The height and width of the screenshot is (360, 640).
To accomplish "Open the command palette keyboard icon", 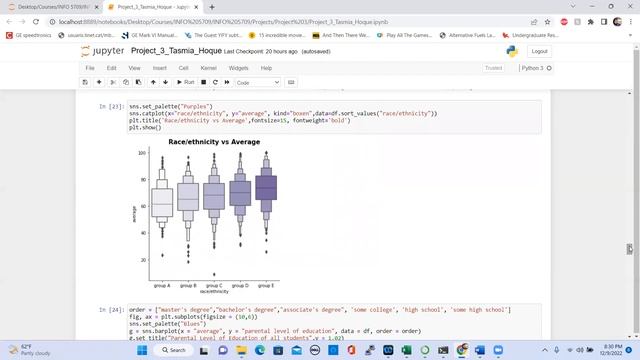I will pos(291,82).
